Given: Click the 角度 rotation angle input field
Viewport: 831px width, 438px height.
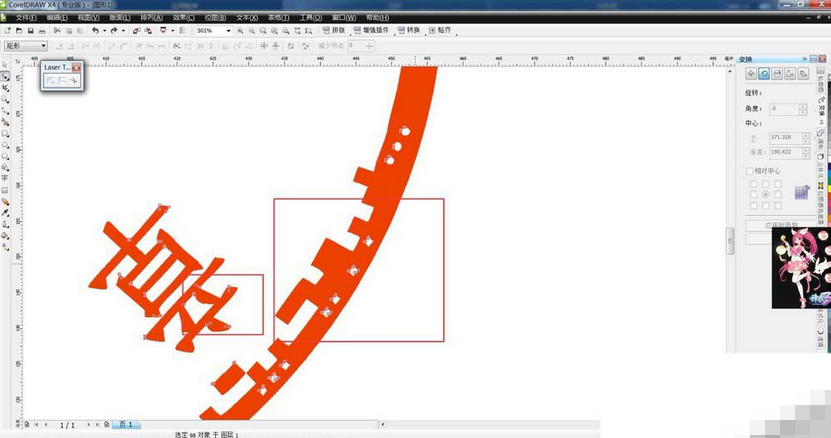Looking at the screenshot, I should point(786,108).
